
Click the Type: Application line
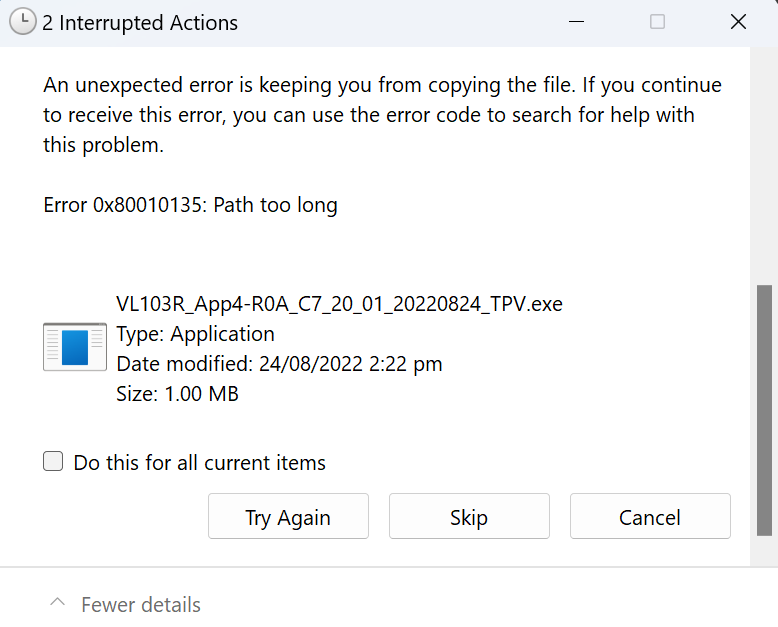[x=195, y=334]
